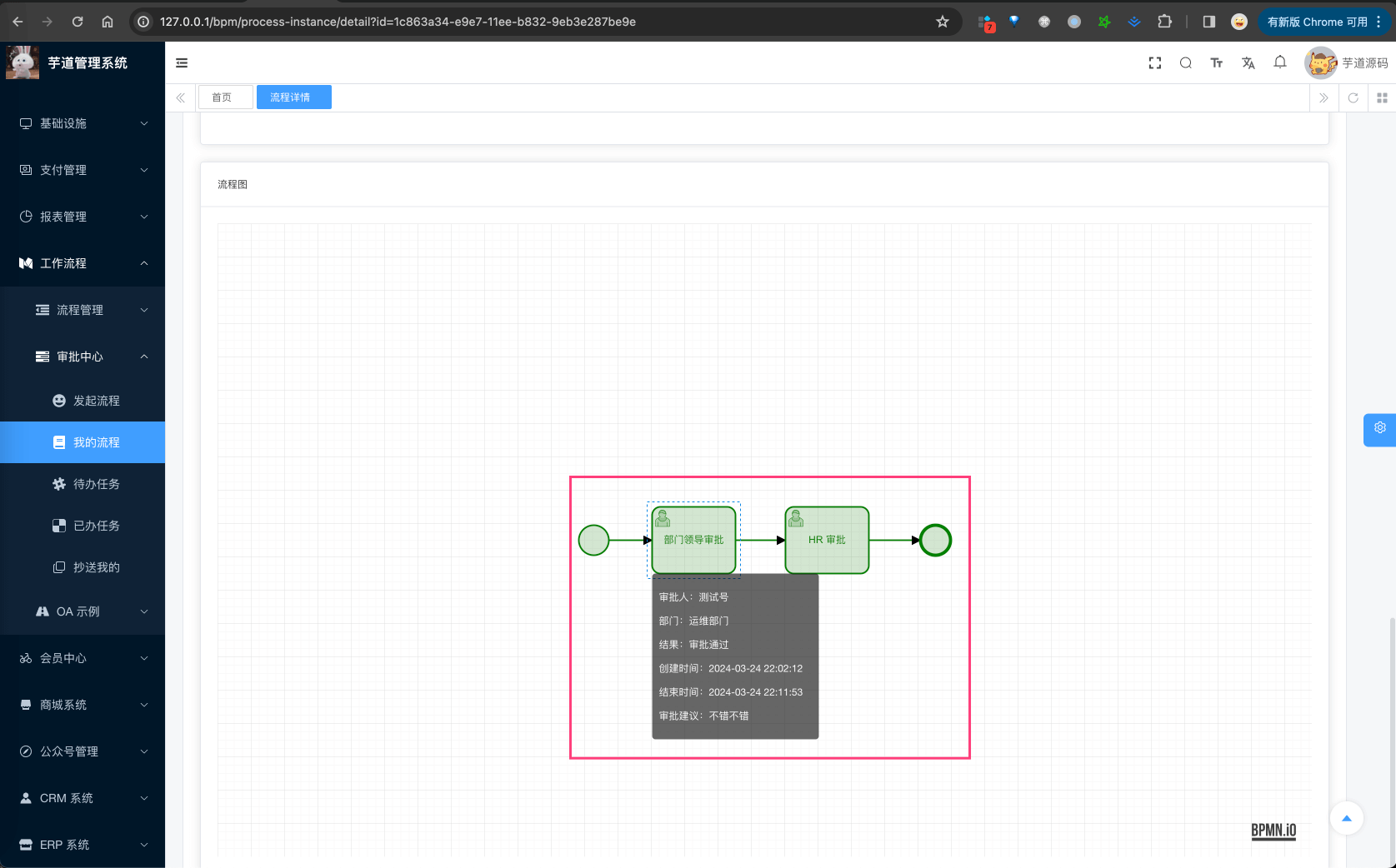Open the language switcher icon
The image size is (1396, 868).
(x=1248, y=62)
